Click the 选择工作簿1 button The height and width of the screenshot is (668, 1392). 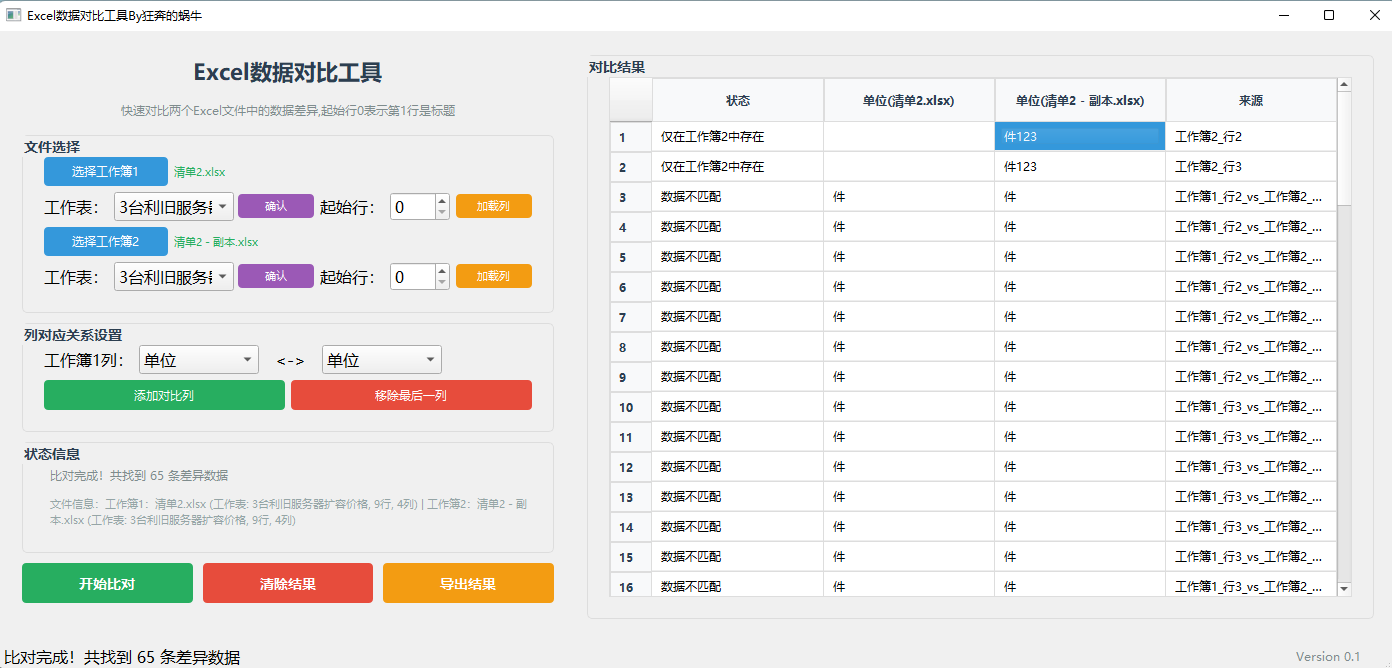pyautogui.click(x=105, y=171)
